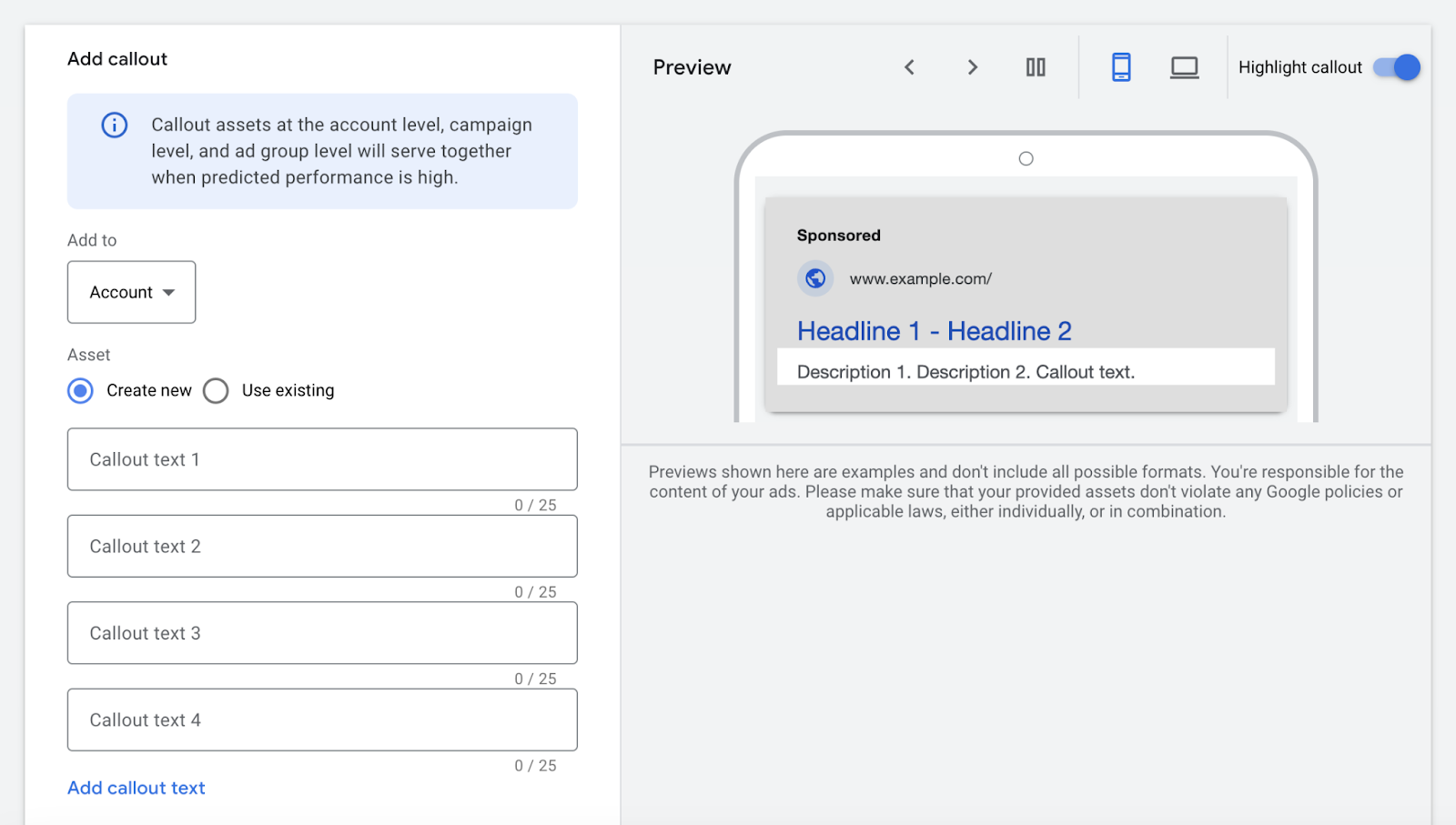1456x825 pixels.
Task: Click the previous preview arrow
Action: [909, 66]
